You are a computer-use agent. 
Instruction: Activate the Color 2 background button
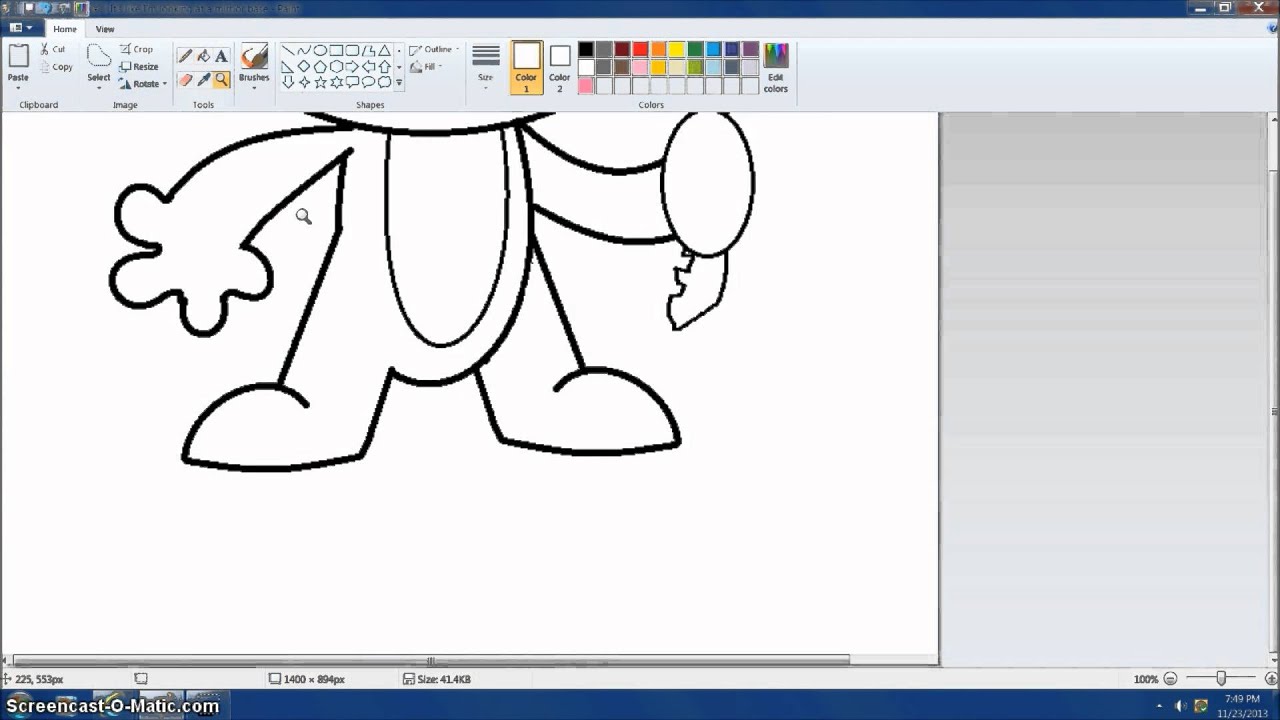pyautogui.click(x=560, y=68)
